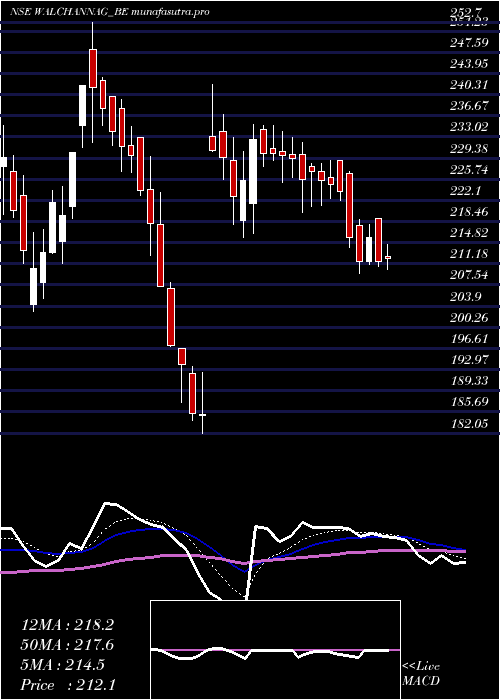The image size is (500, 700).
Task: Click the 50MA : 217.6 readout
Action: click(x=67, y=645)
